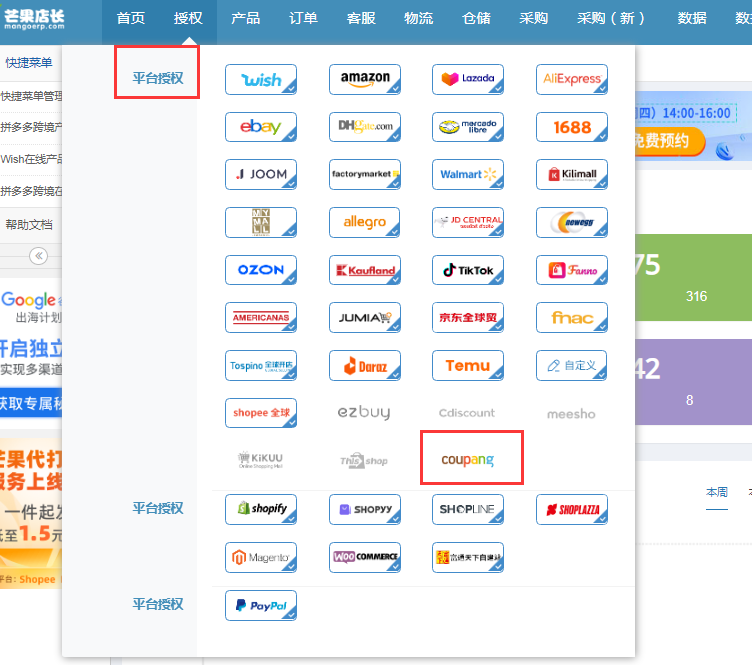The image size is (752, 665).
Task: Open the 物流 logistics menu
Action: [418, 18]
